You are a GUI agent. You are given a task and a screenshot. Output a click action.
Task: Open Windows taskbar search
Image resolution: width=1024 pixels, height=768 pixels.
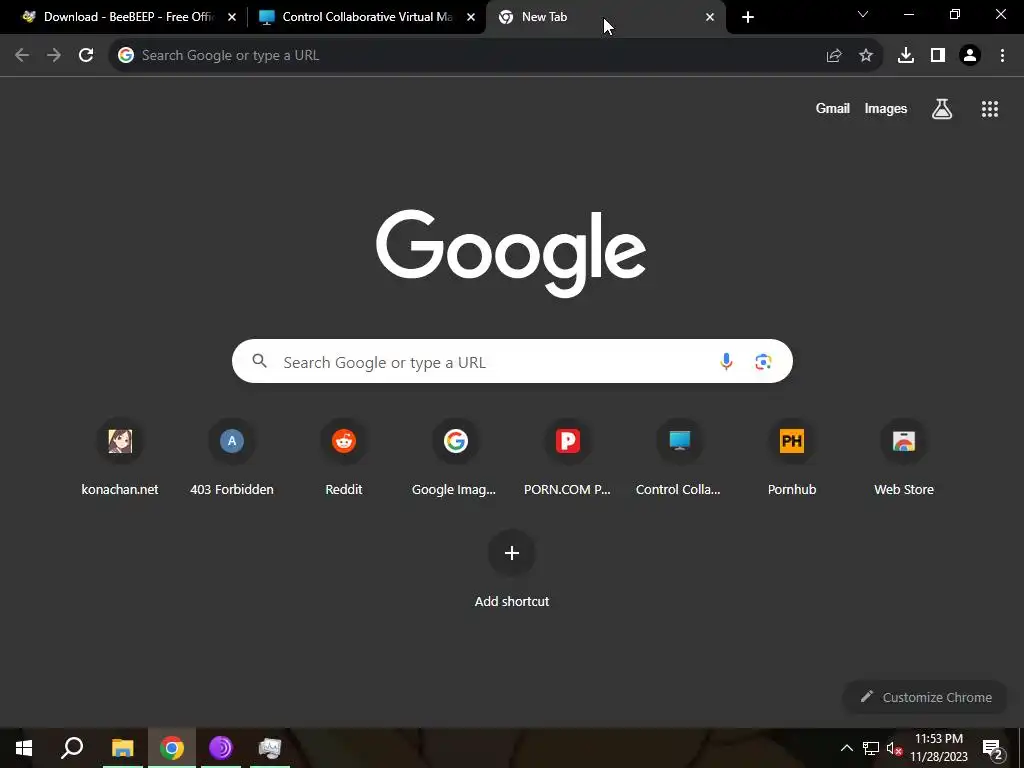point(72,748)
